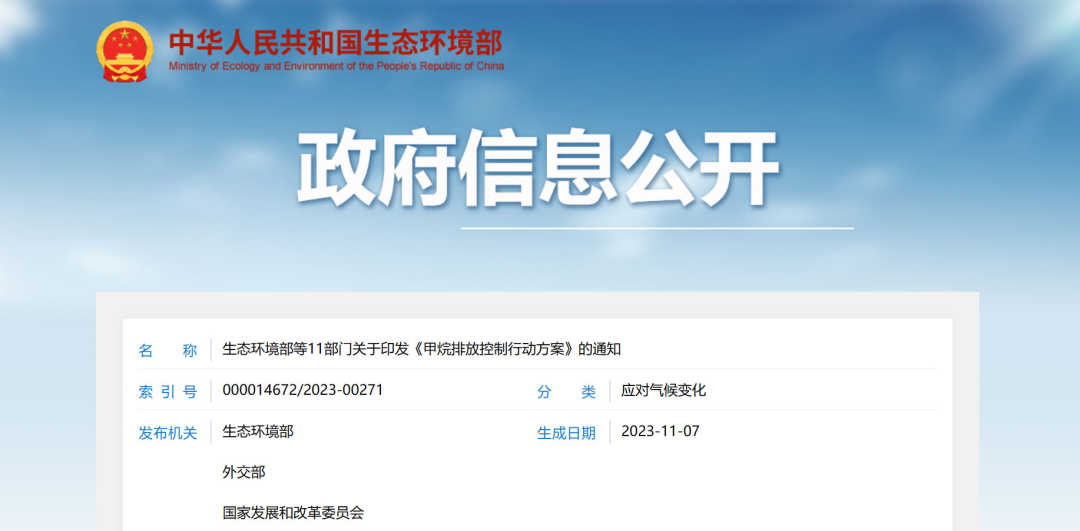This screenshot has height=531, width=1080.
Task: Click the category value 应对气候变化
Action: coord(663,391)
